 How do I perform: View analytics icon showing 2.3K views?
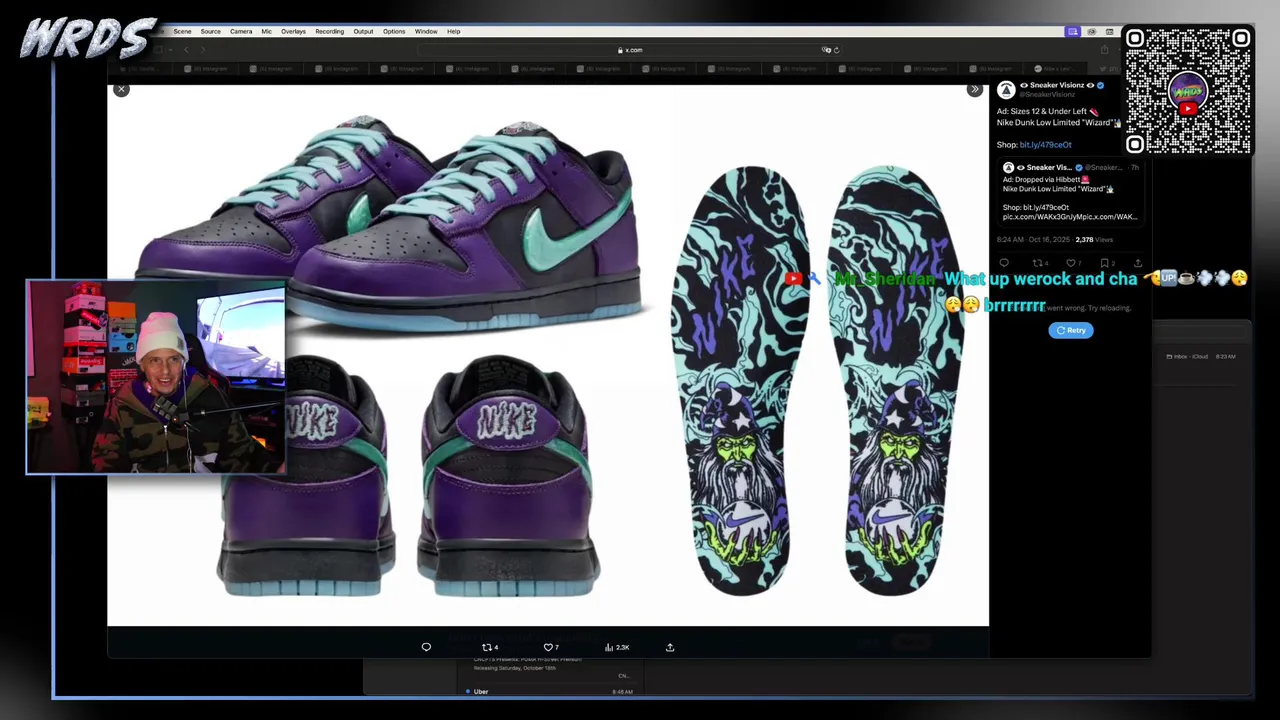click(616, 647)
